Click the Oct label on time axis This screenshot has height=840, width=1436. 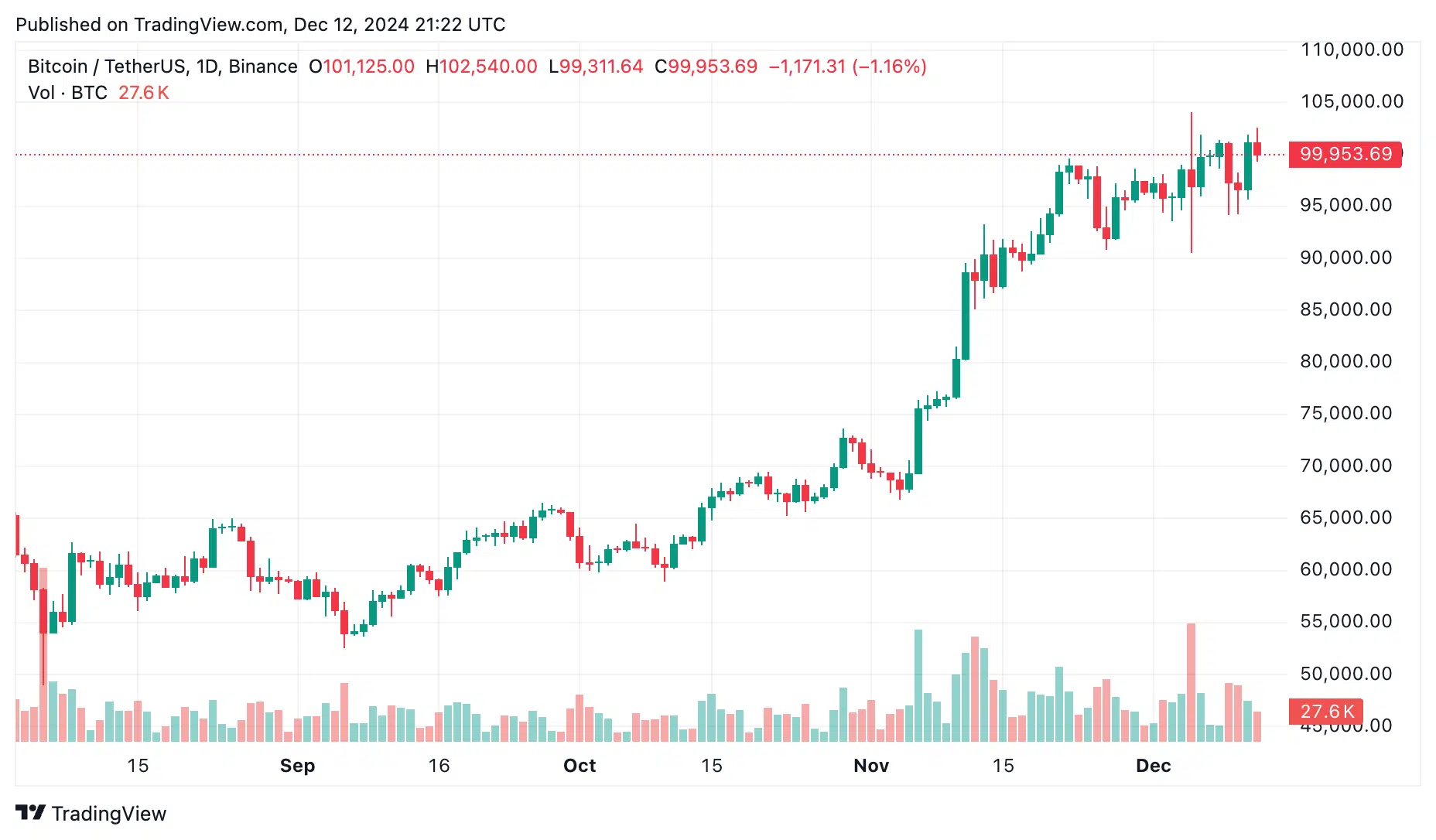(580, 766)
